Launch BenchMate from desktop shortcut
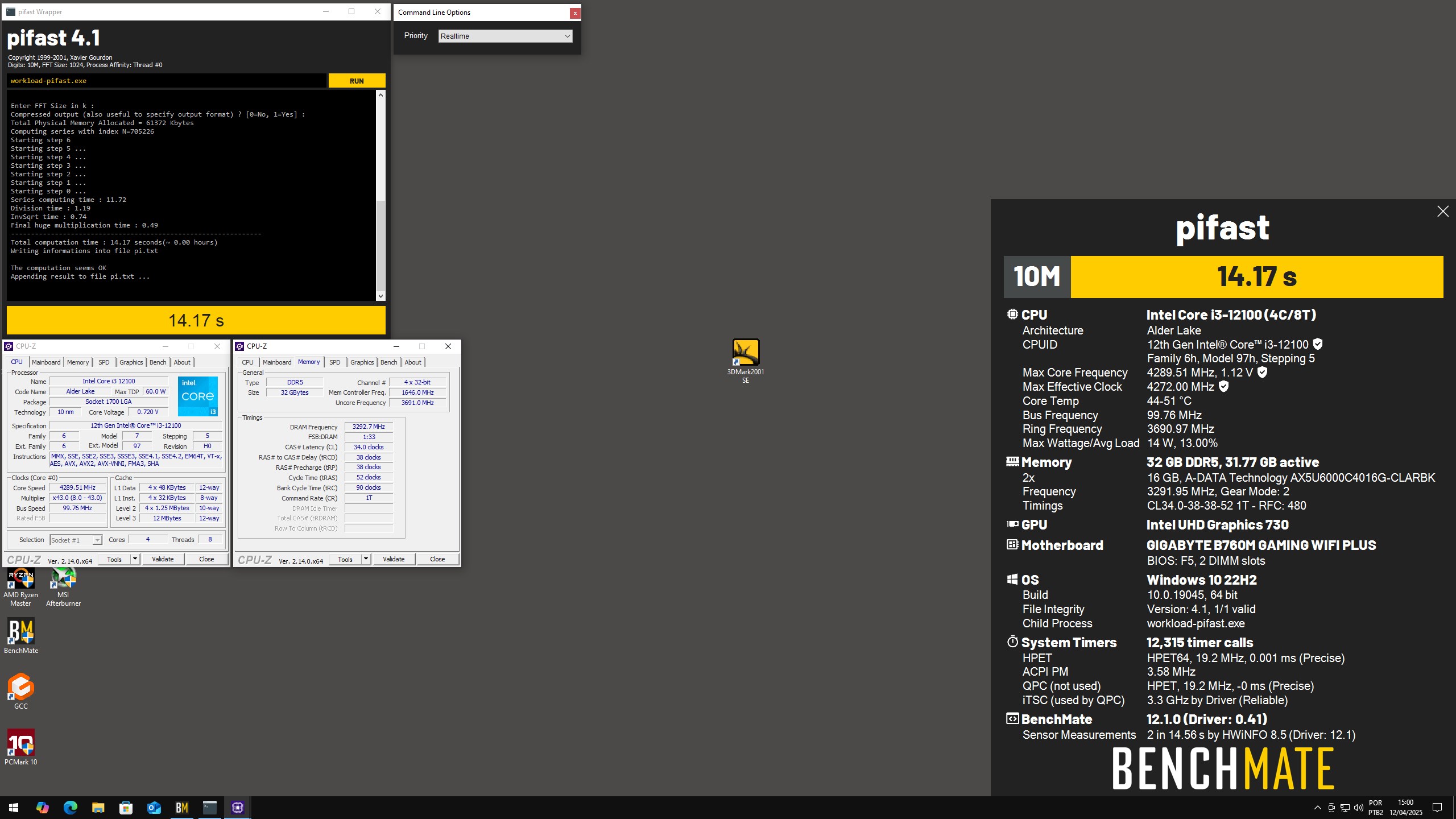1456x819 pixels. tap(21, 636)
